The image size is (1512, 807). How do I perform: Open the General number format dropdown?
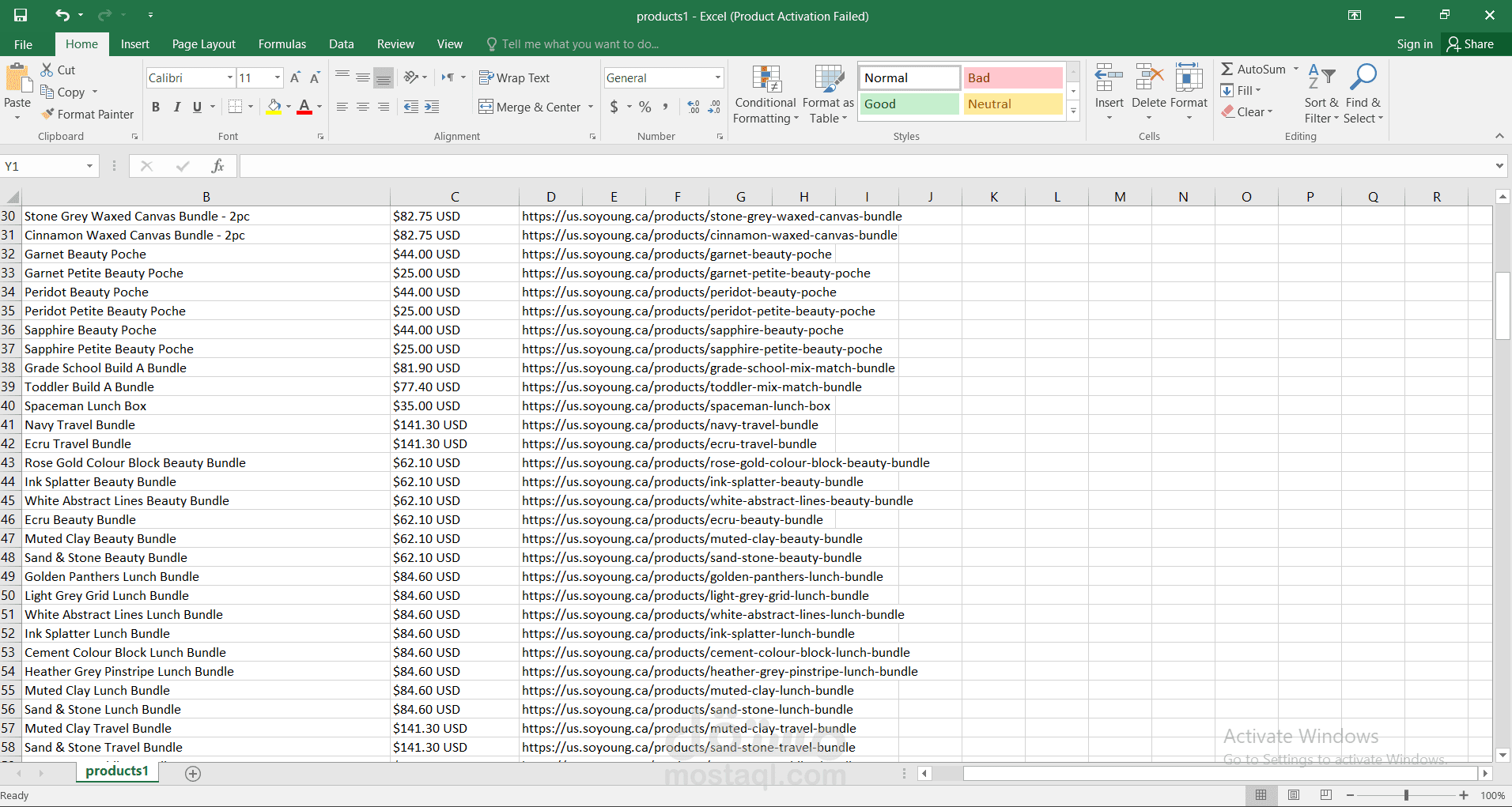[x=718, y=77]
